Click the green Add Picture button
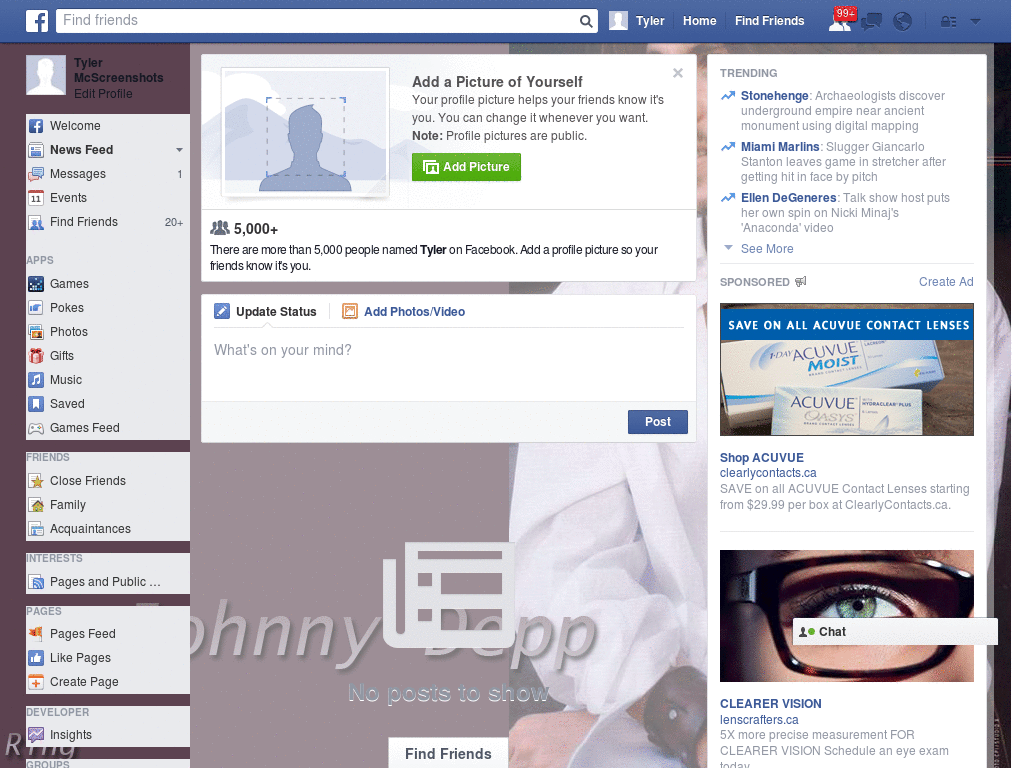Screen dimensions: 1024x768 466,167
